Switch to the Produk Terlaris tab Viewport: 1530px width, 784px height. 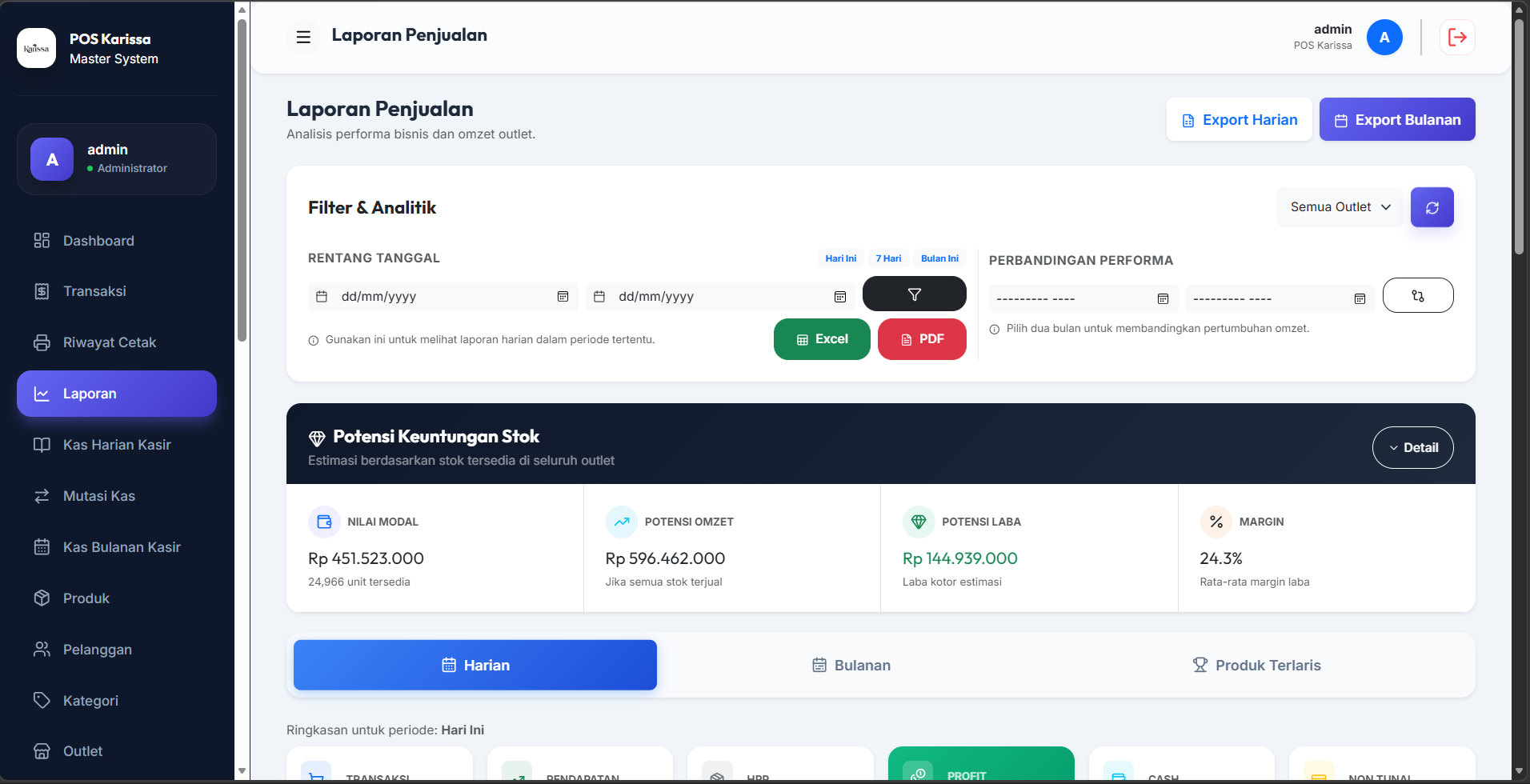pos(1256,665)
